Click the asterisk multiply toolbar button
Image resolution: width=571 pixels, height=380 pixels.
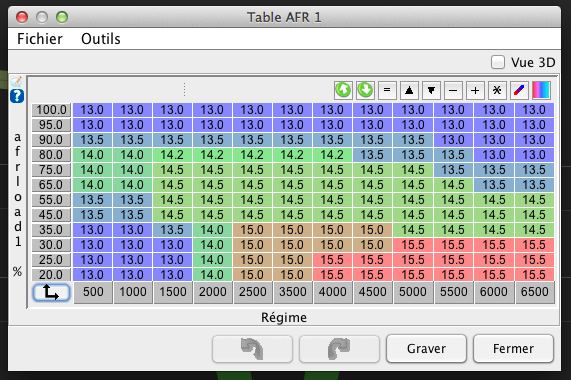(497, 90)
